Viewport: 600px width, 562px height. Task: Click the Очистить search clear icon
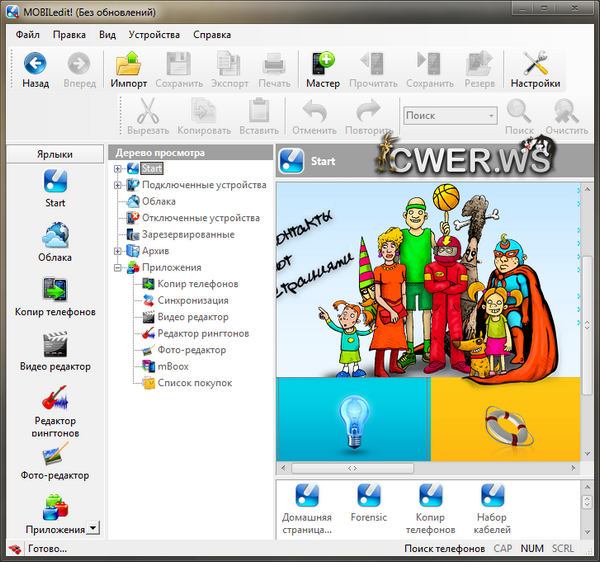click(x=566, y=111)
